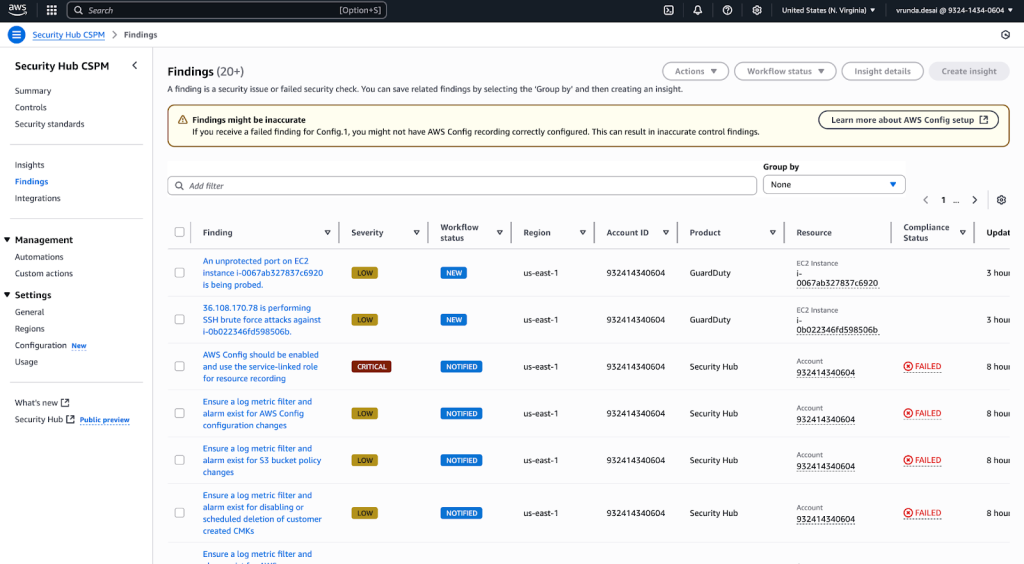Image resolution: width=1024 pixels, height=564 pixels.
Task: Go to previous findings page arrow
Action: click(925, 200)
